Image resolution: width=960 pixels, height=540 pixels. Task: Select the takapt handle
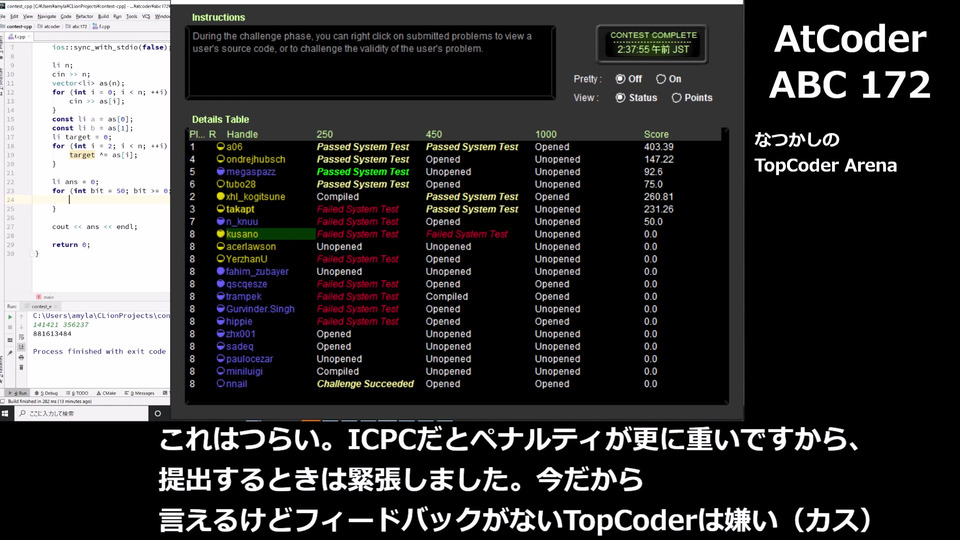[x=240, y=209]
